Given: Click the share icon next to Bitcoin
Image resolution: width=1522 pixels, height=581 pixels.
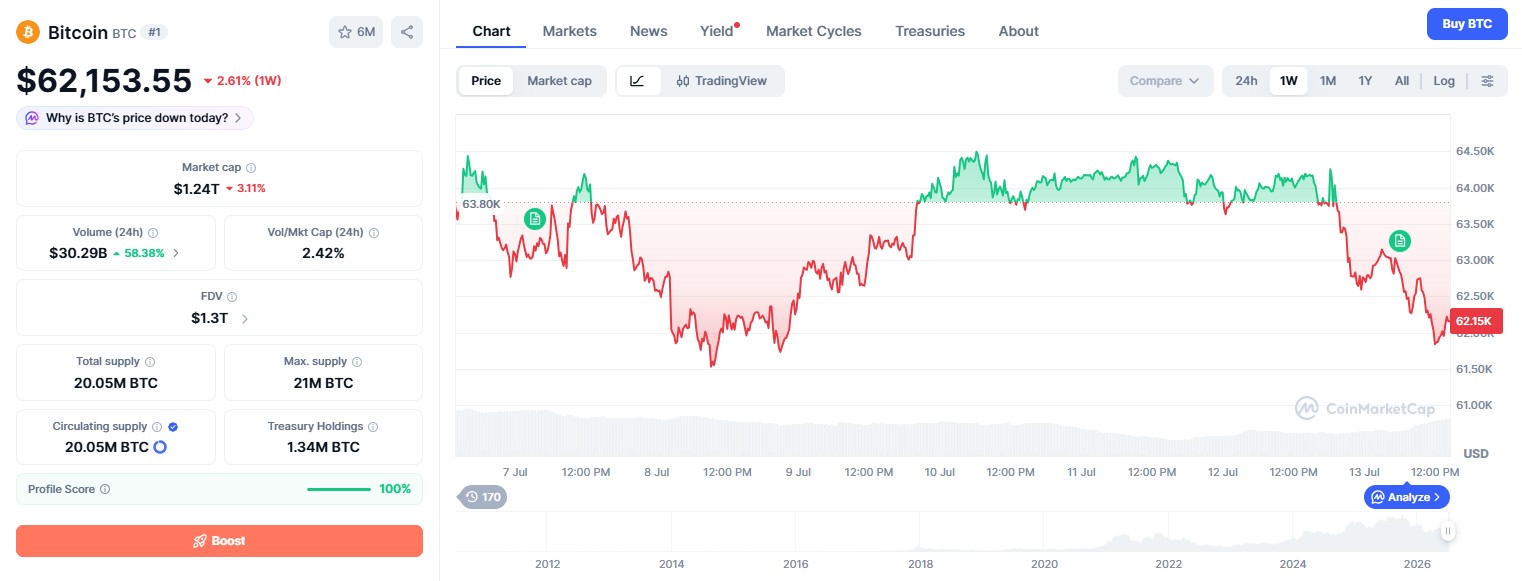Looking at the screenshot, I should (x=407, y=32).
